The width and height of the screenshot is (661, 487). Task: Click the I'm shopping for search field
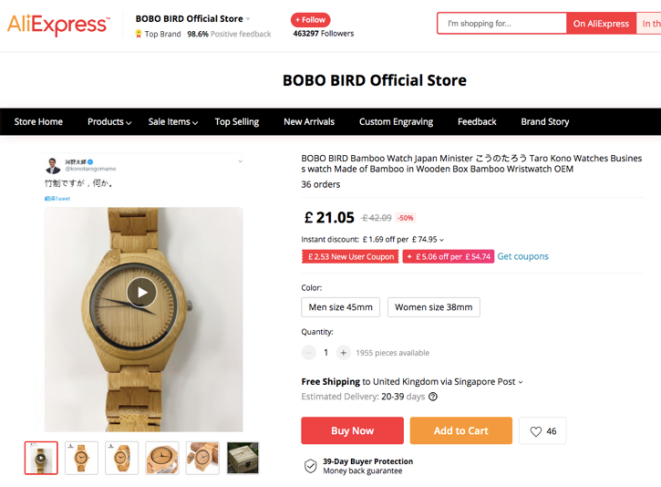click(501, 23)
